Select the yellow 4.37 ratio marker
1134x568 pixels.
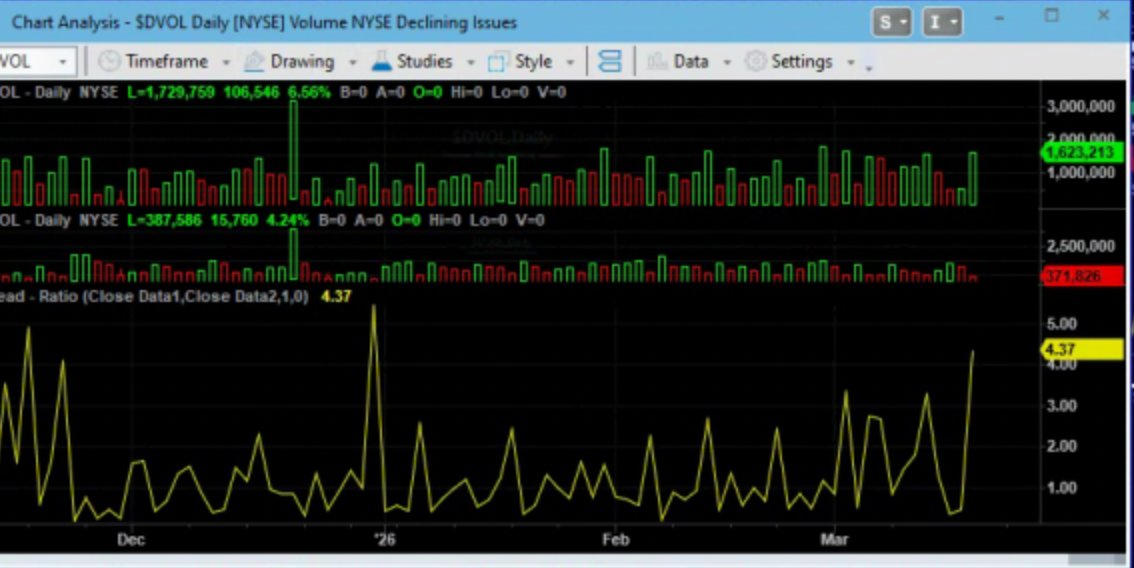(1082, 349)
